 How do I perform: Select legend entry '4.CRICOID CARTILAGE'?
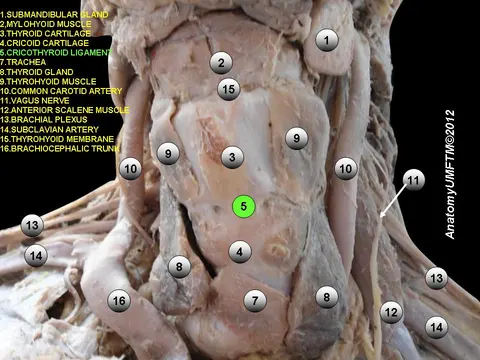pos(45,43)
